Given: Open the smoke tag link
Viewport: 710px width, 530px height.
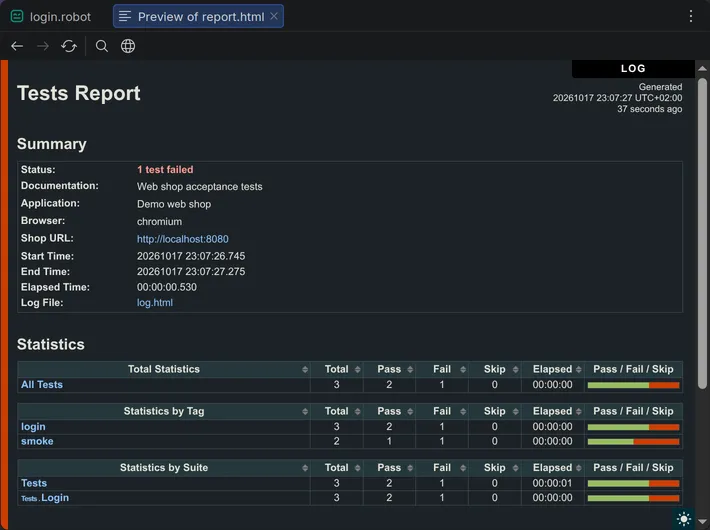Looking at the screenshot, I should [x=37, y=441].
